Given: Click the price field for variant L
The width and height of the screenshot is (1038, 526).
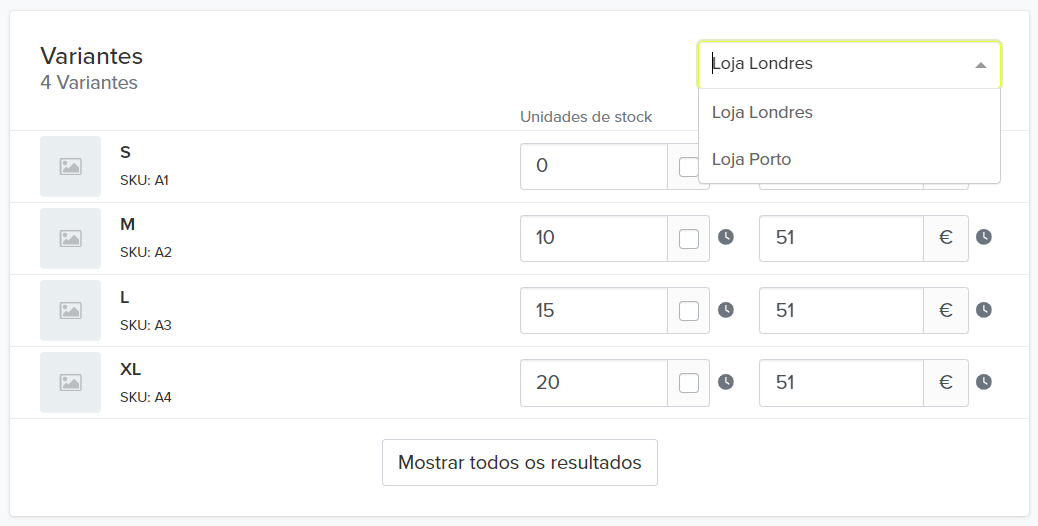Looking at the screenshot, I should pos(840,311).
